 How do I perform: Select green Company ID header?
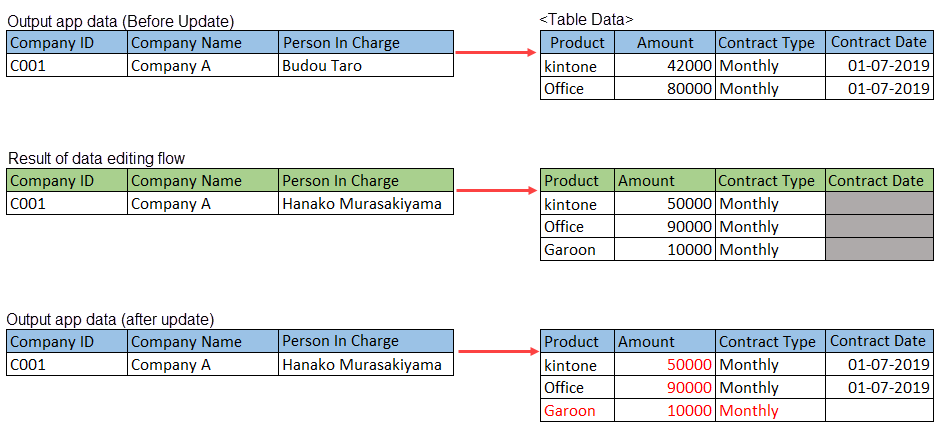pyautogui.click(x=67, y=180)
